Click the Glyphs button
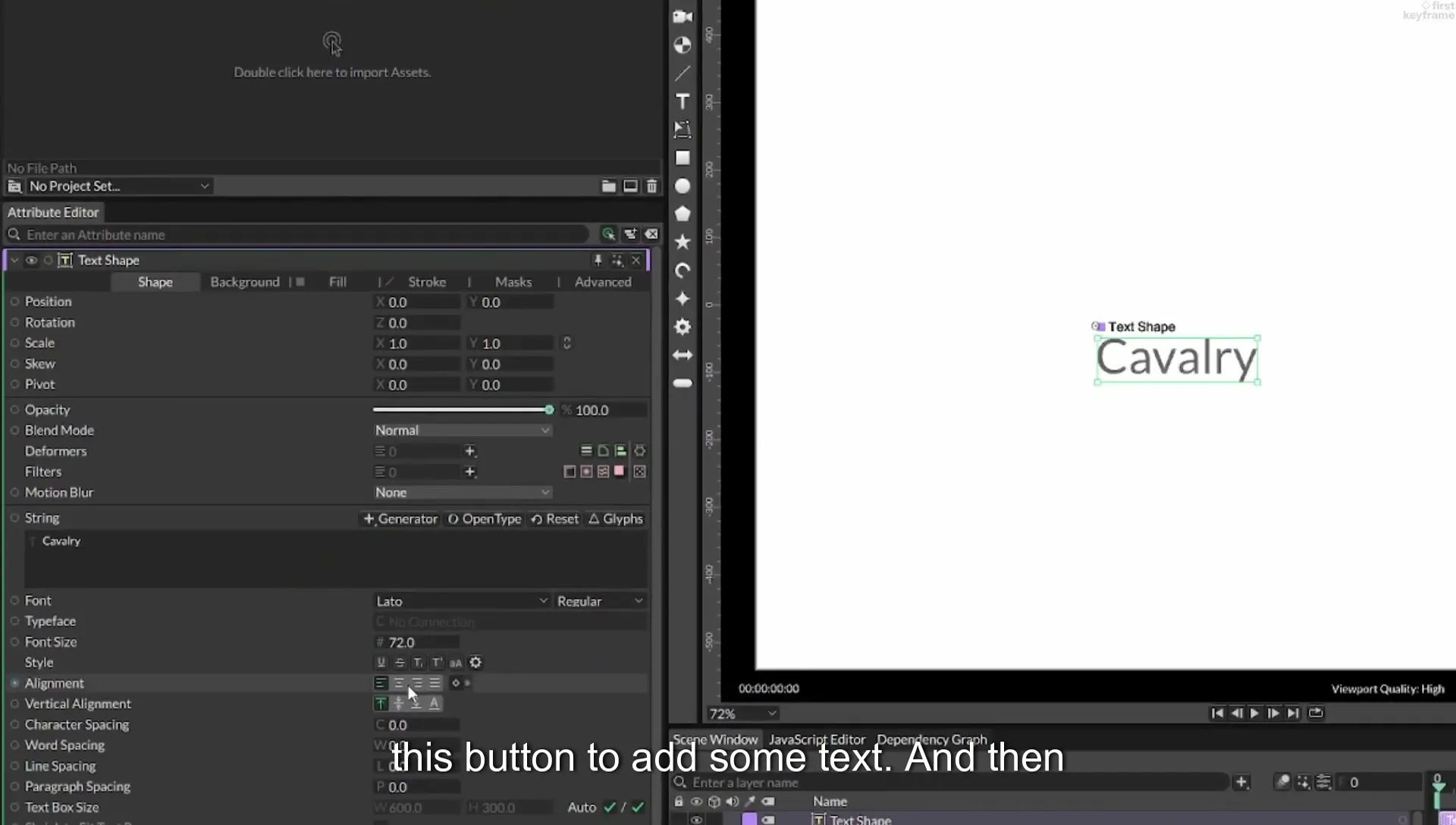This screenshot has height=825, width=1456. [616, 519]
